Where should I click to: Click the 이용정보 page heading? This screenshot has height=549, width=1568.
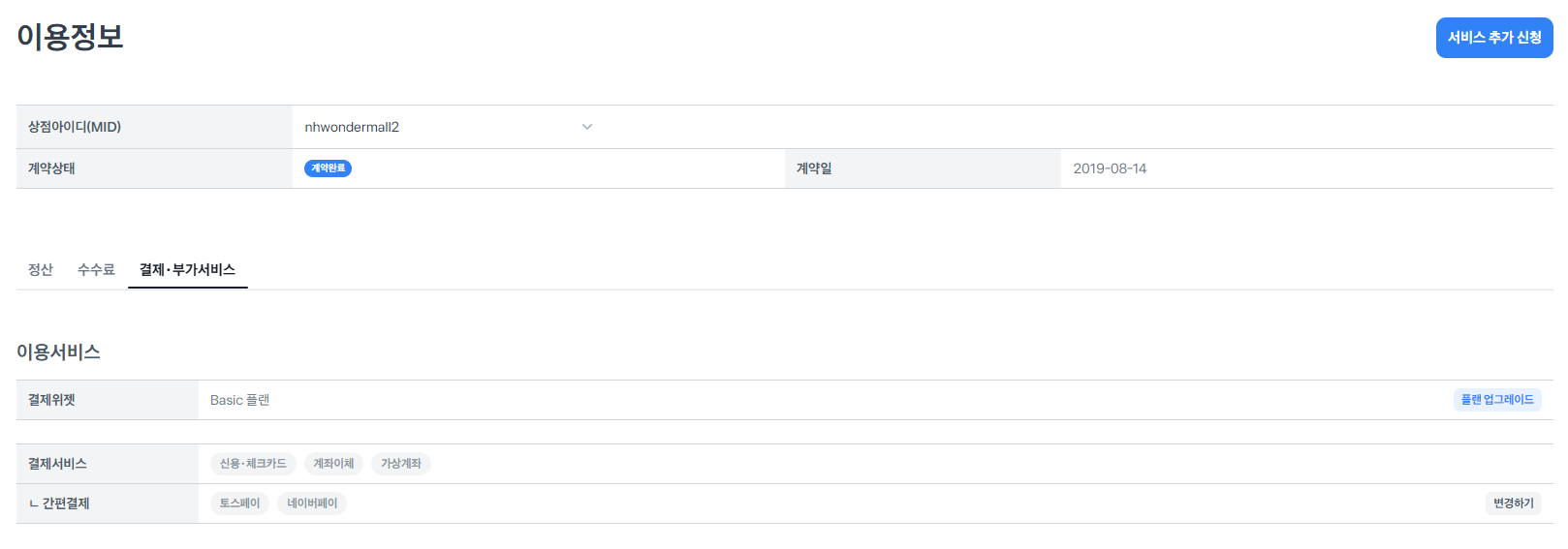70,37
